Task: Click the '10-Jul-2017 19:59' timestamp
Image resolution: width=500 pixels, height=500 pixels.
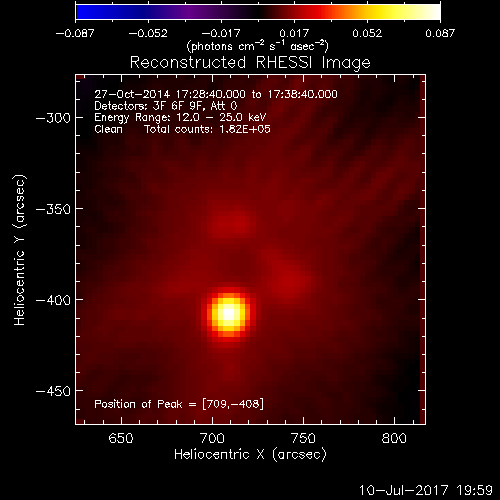Action: pos(426,490)
